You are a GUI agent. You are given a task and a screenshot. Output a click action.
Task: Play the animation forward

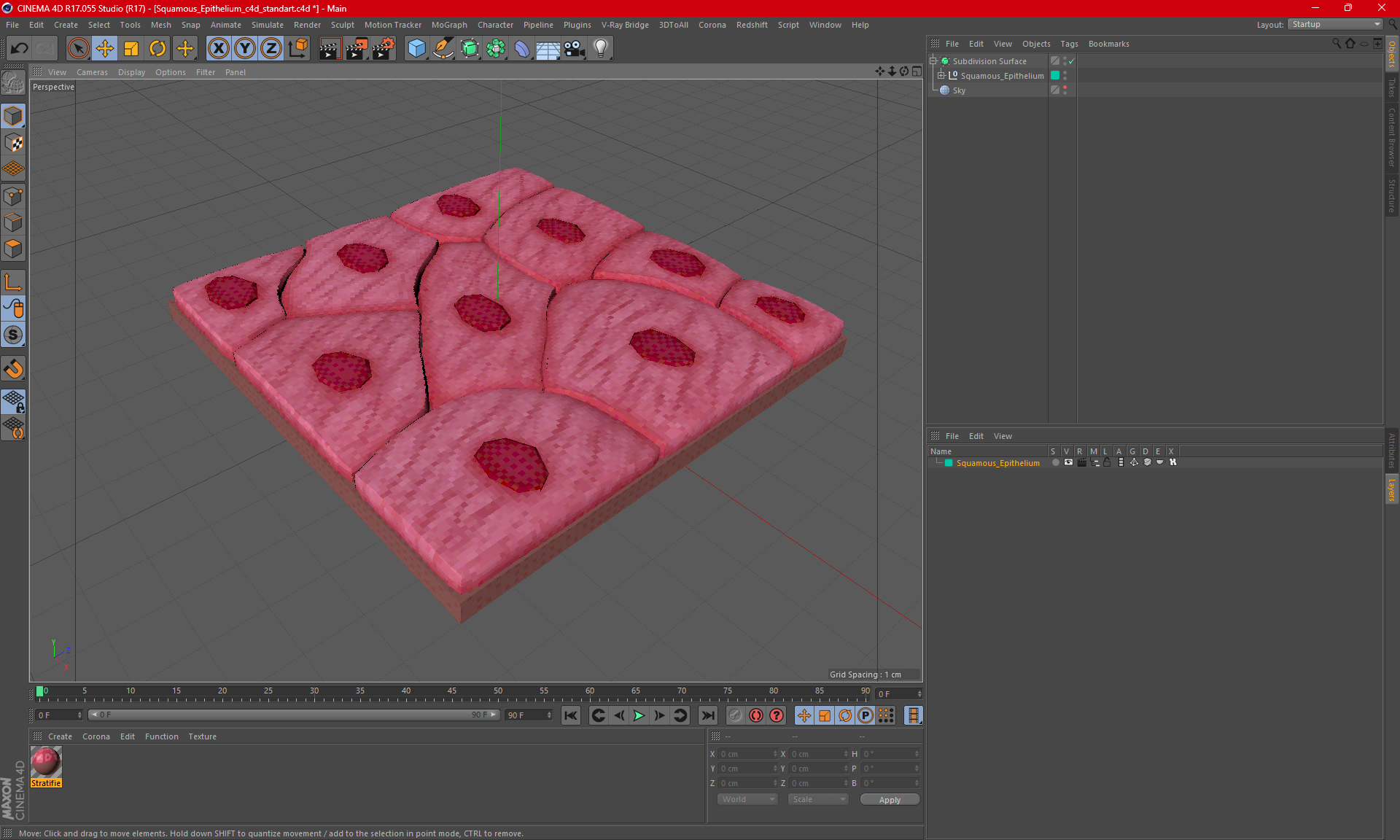click(x=639, y=715)
